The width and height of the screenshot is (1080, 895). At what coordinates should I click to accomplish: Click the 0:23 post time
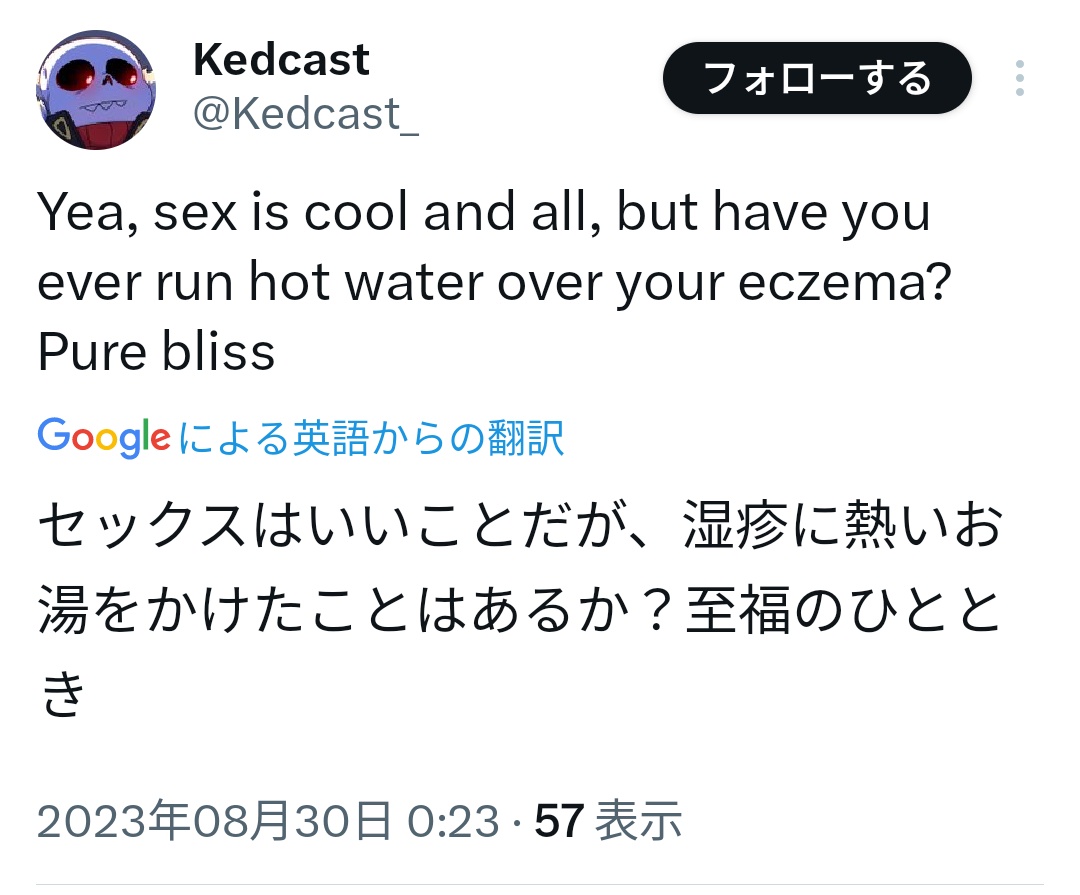click(454, 822)
